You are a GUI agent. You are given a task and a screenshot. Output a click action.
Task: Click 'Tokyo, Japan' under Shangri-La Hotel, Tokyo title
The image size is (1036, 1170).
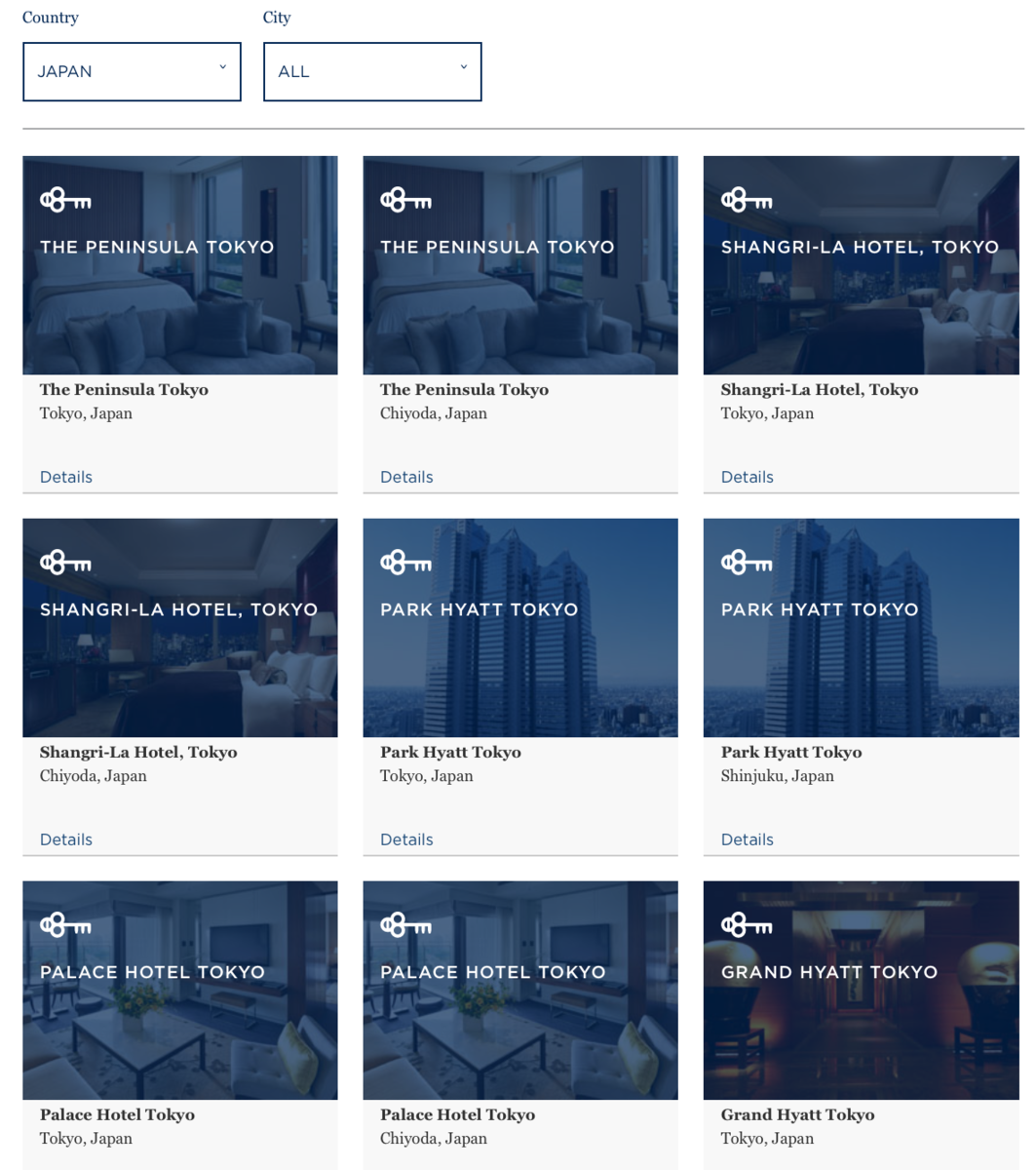click(767, 413)
